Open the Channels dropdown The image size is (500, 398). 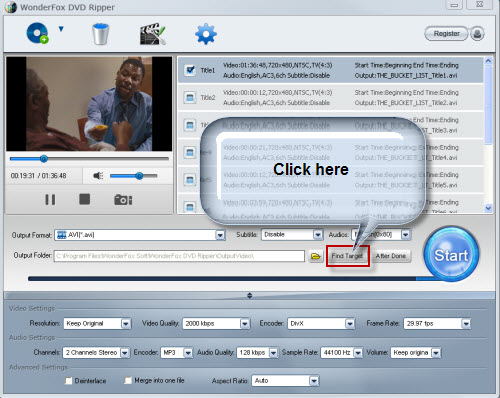coord(96,353)
